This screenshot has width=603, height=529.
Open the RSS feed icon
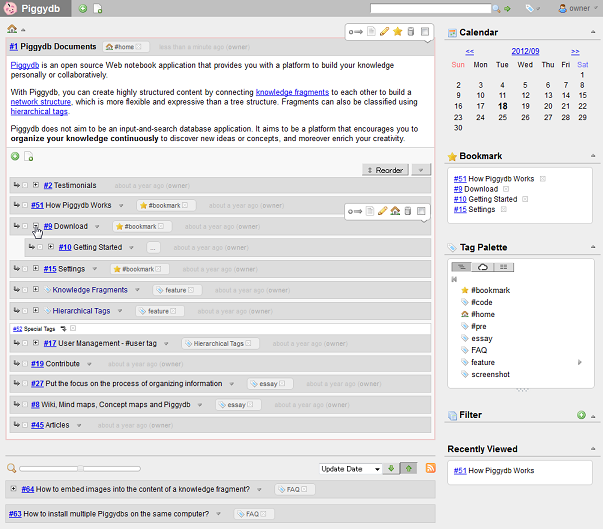click(x=430, y=468)
